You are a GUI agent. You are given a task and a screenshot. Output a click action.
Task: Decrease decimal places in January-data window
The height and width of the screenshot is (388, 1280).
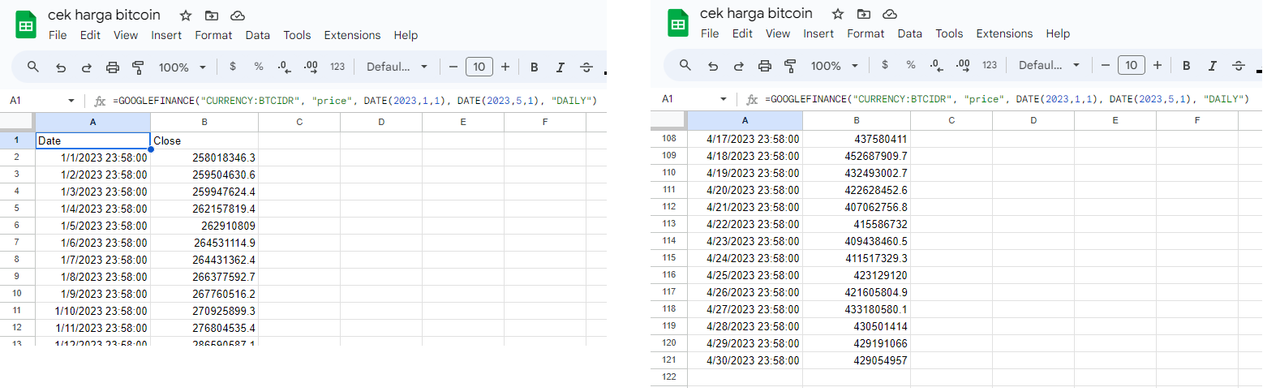(284, 67)
